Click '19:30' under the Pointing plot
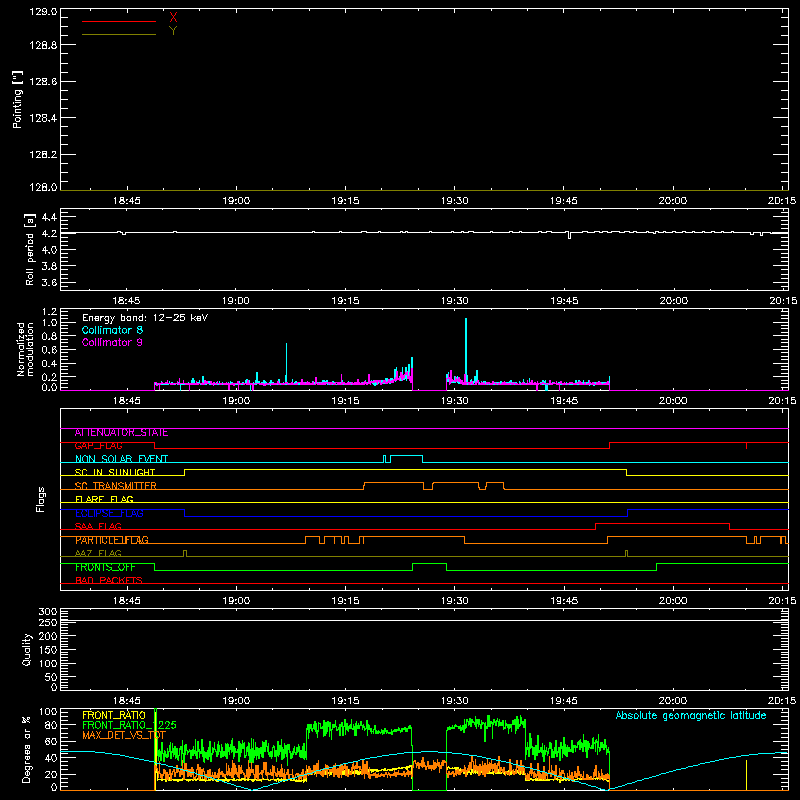Image resolution: width=800 pixels, height=800 pixels. (x=455, y=201)
